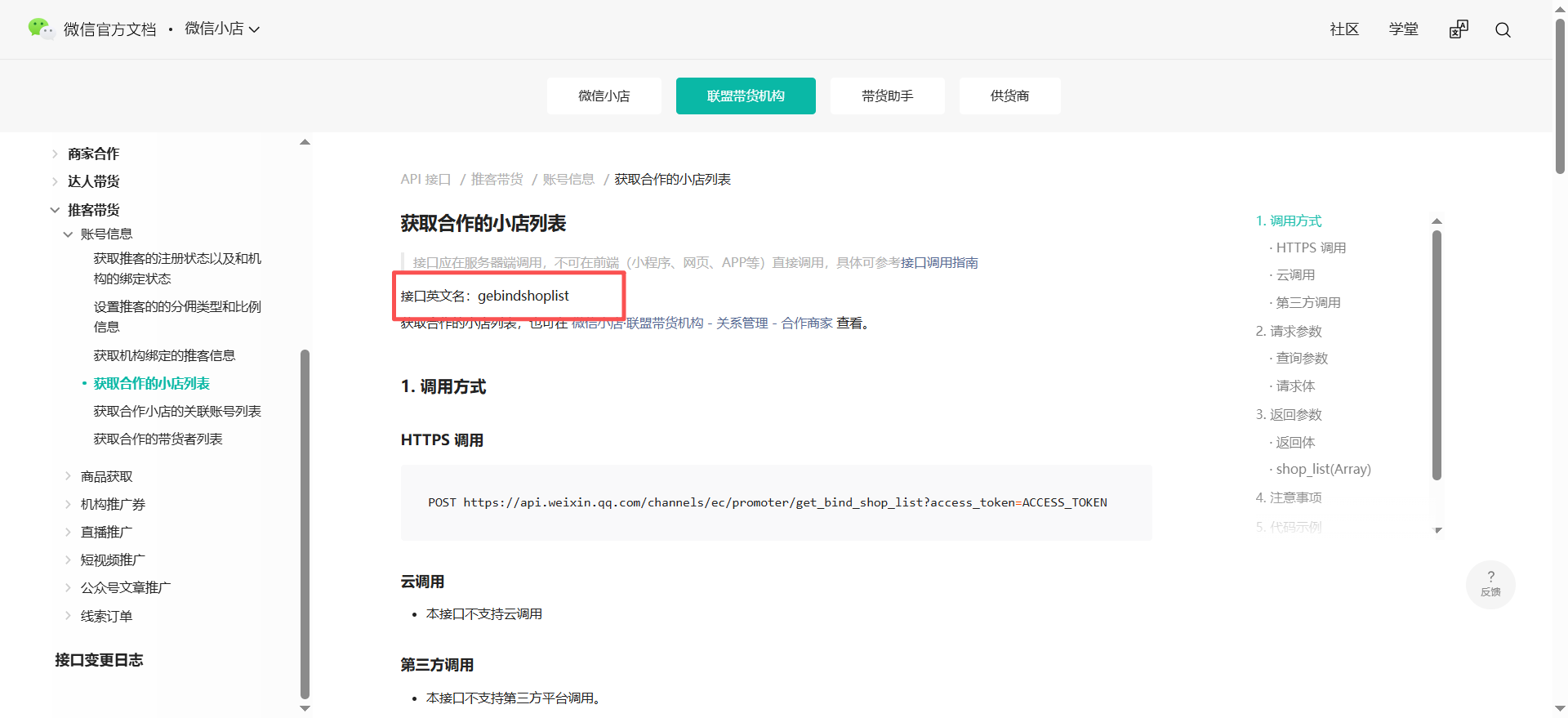This screenshot has height=718, width=1568.
Task: Click the outline panel scroll-down arrow
Action: tap(1437, 530)
